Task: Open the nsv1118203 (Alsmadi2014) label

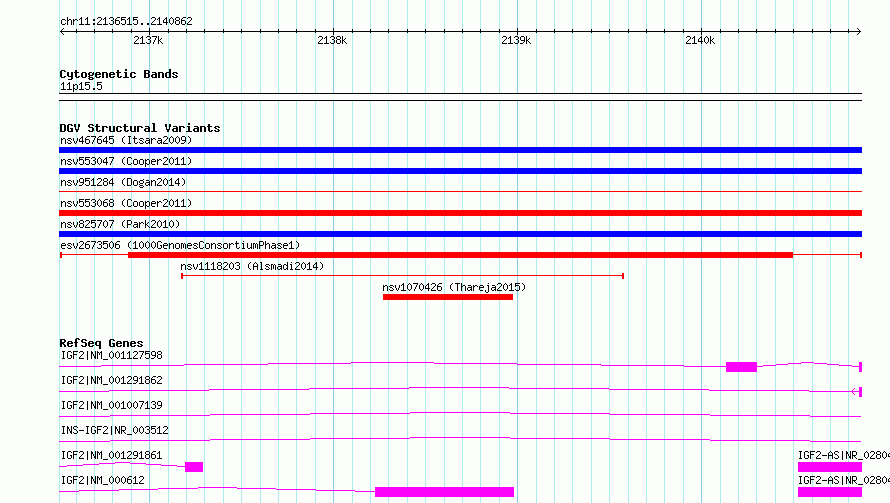Action: [252, 266]
